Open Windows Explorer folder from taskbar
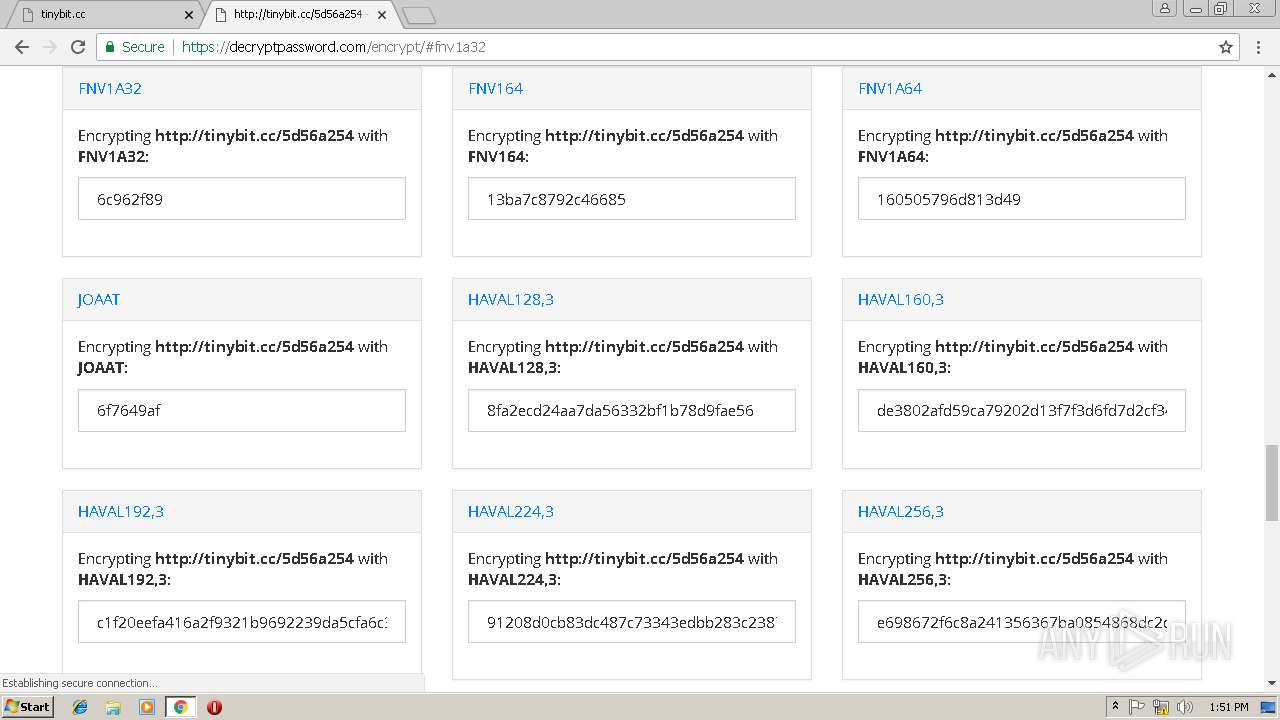The height and width of the screenshot is (720, 1280). 113,707
